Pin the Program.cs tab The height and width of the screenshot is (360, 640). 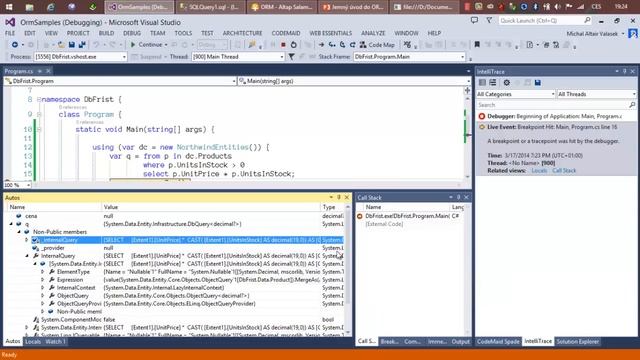click(x=40, y=71)
